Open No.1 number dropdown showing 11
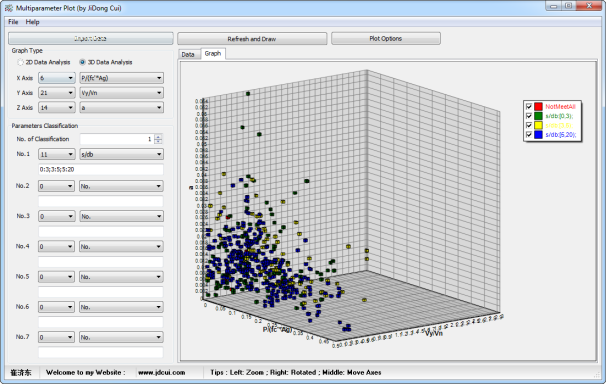 56,154
